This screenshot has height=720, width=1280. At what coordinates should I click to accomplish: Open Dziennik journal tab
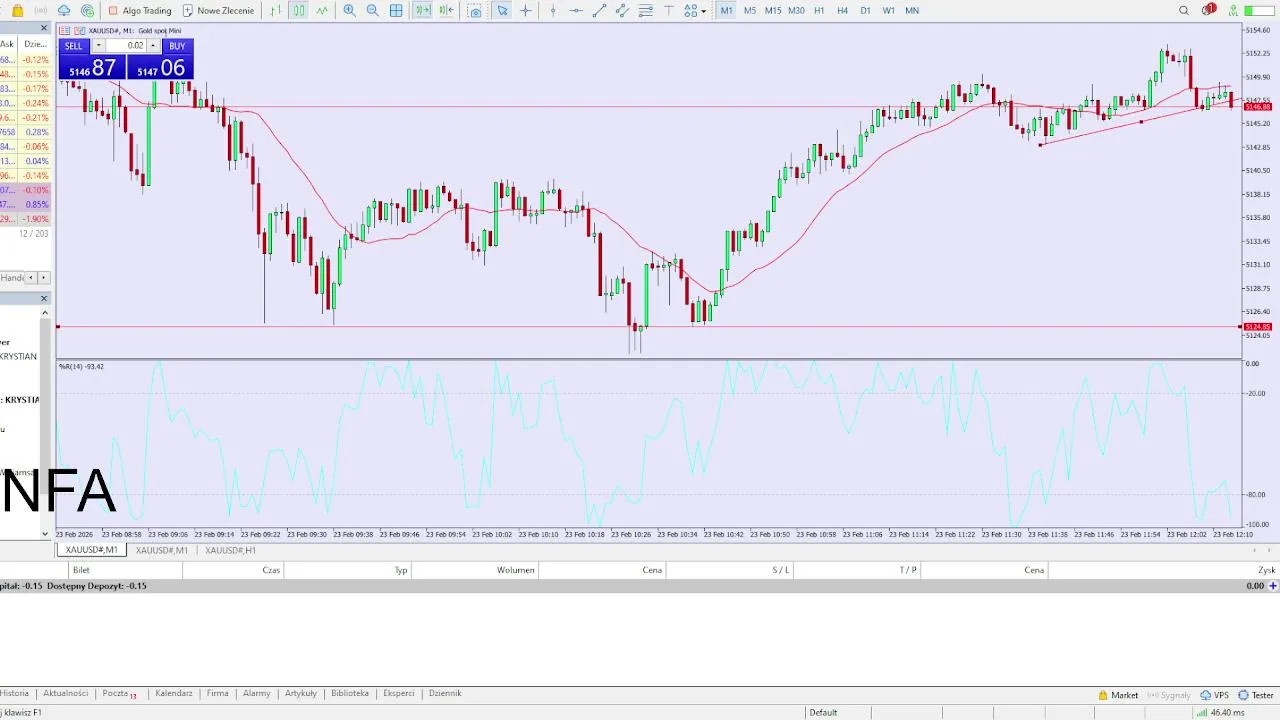(445, 693)
